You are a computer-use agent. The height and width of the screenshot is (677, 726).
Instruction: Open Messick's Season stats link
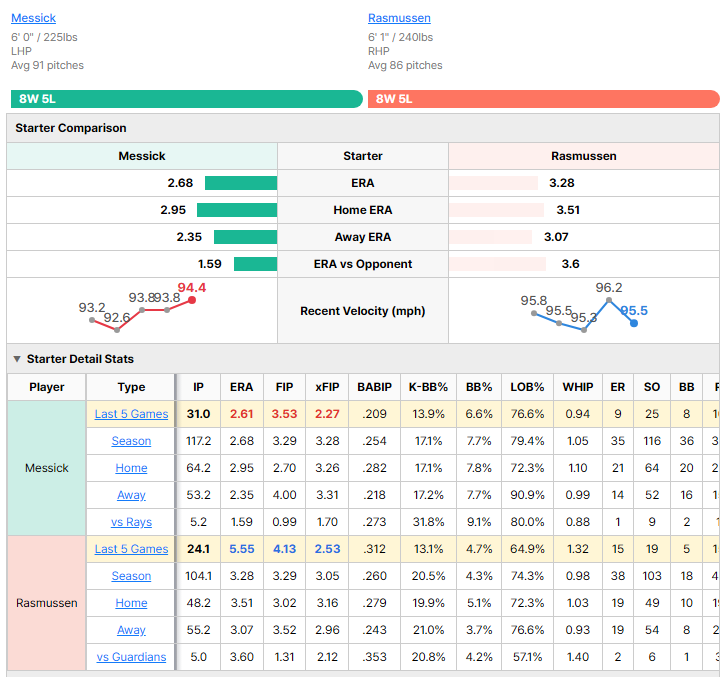131,441
